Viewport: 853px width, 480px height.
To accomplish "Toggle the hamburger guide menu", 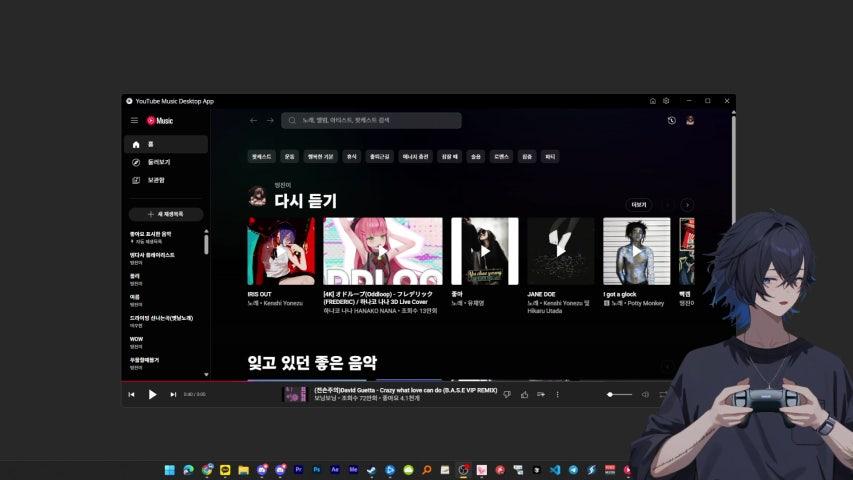I will 134,120.
